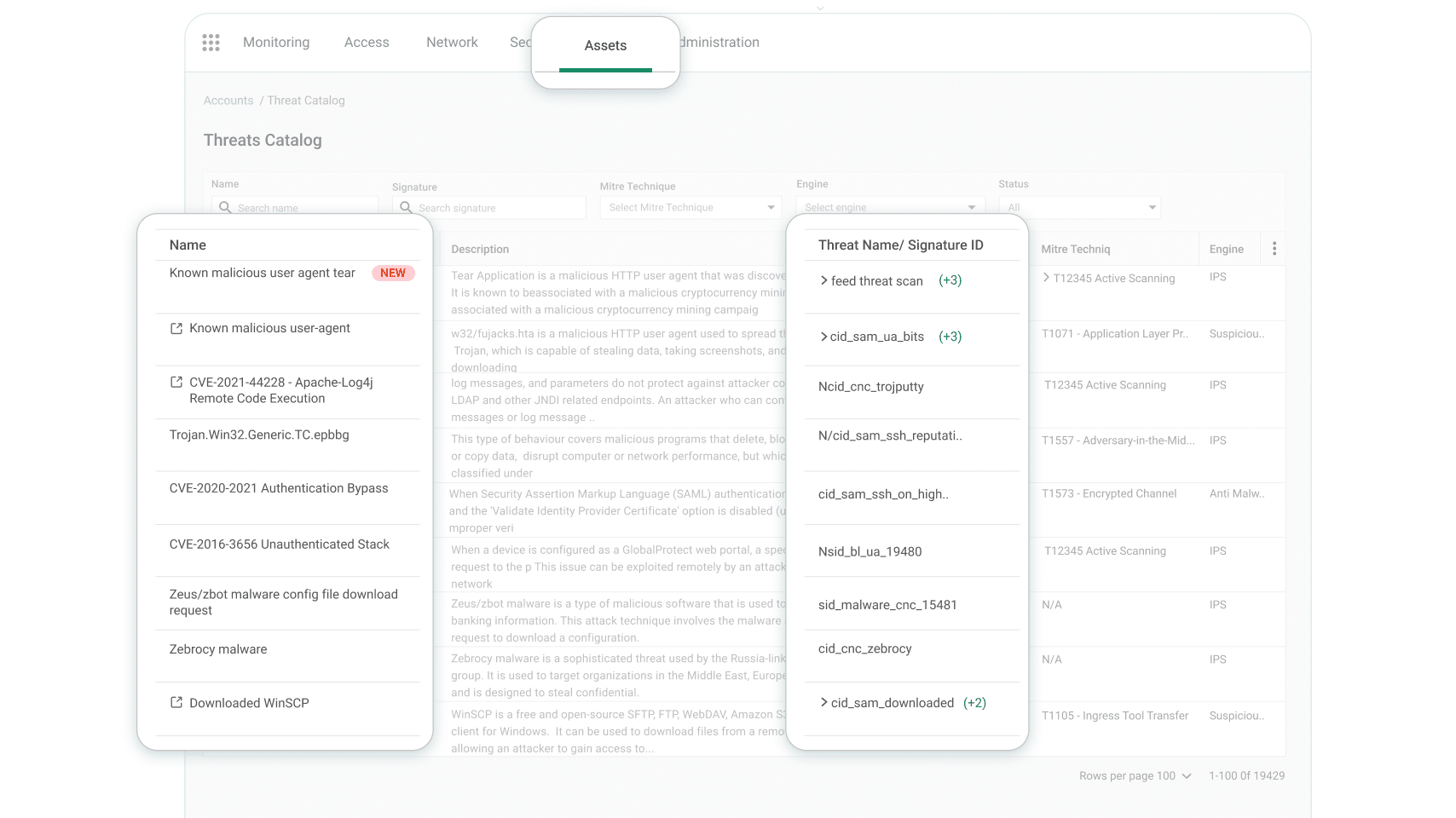Expand the cid_sam_downloaded signature row
Viewport: 1456px width, 818px height.
pyautogui.click(x=823, y=703)
